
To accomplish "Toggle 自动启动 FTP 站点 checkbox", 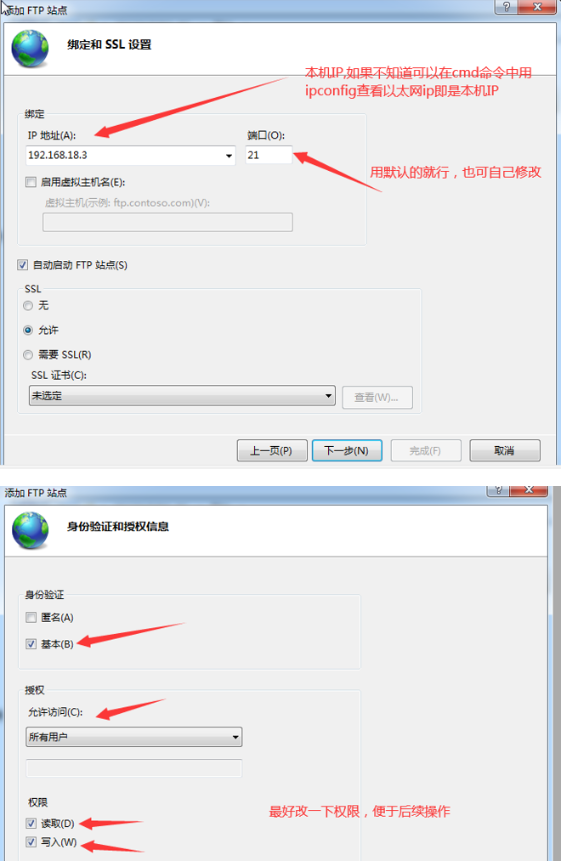I will [22, 265].
